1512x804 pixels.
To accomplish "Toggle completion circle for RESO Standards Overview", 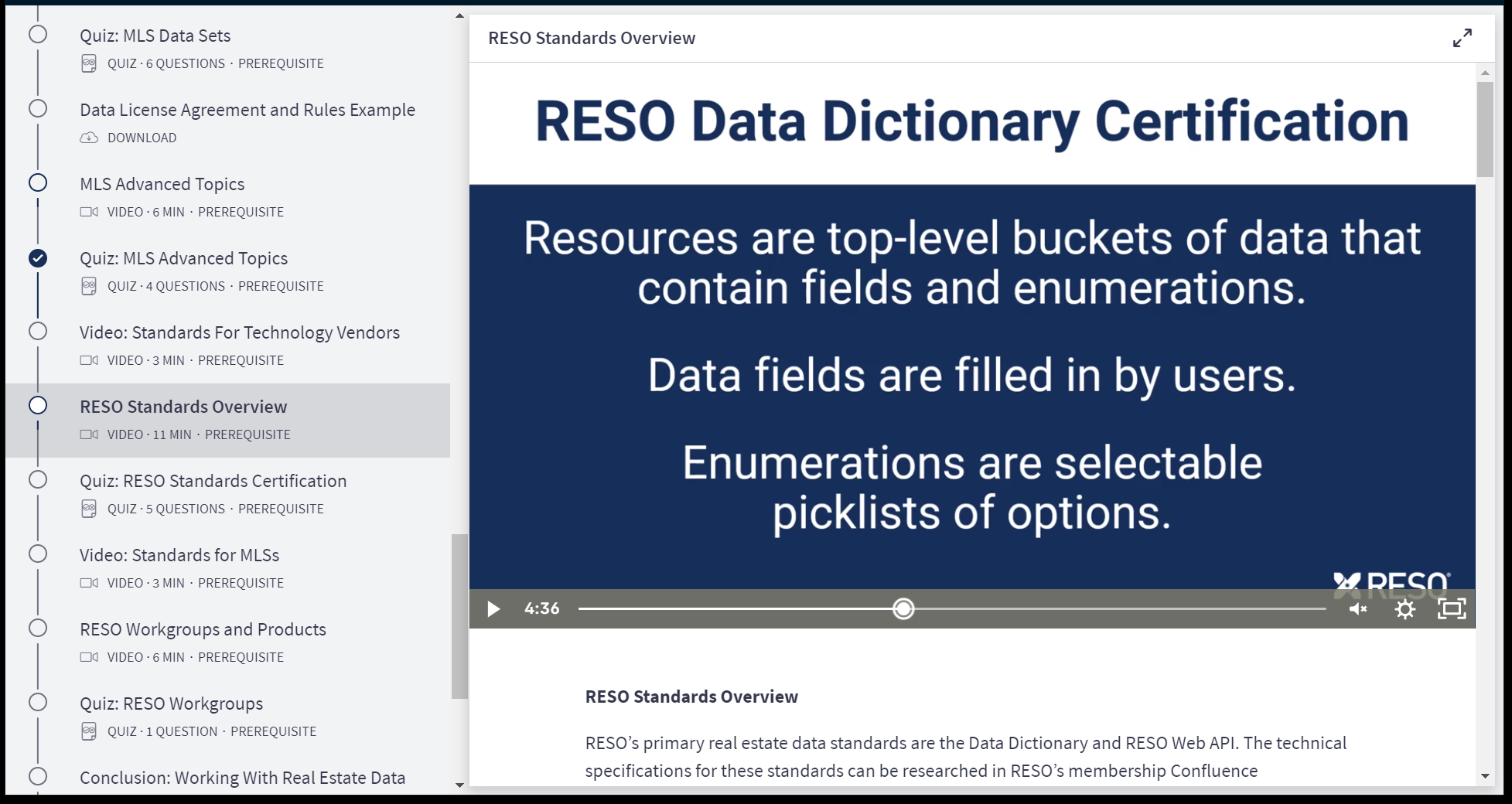I will coord(38,406).
